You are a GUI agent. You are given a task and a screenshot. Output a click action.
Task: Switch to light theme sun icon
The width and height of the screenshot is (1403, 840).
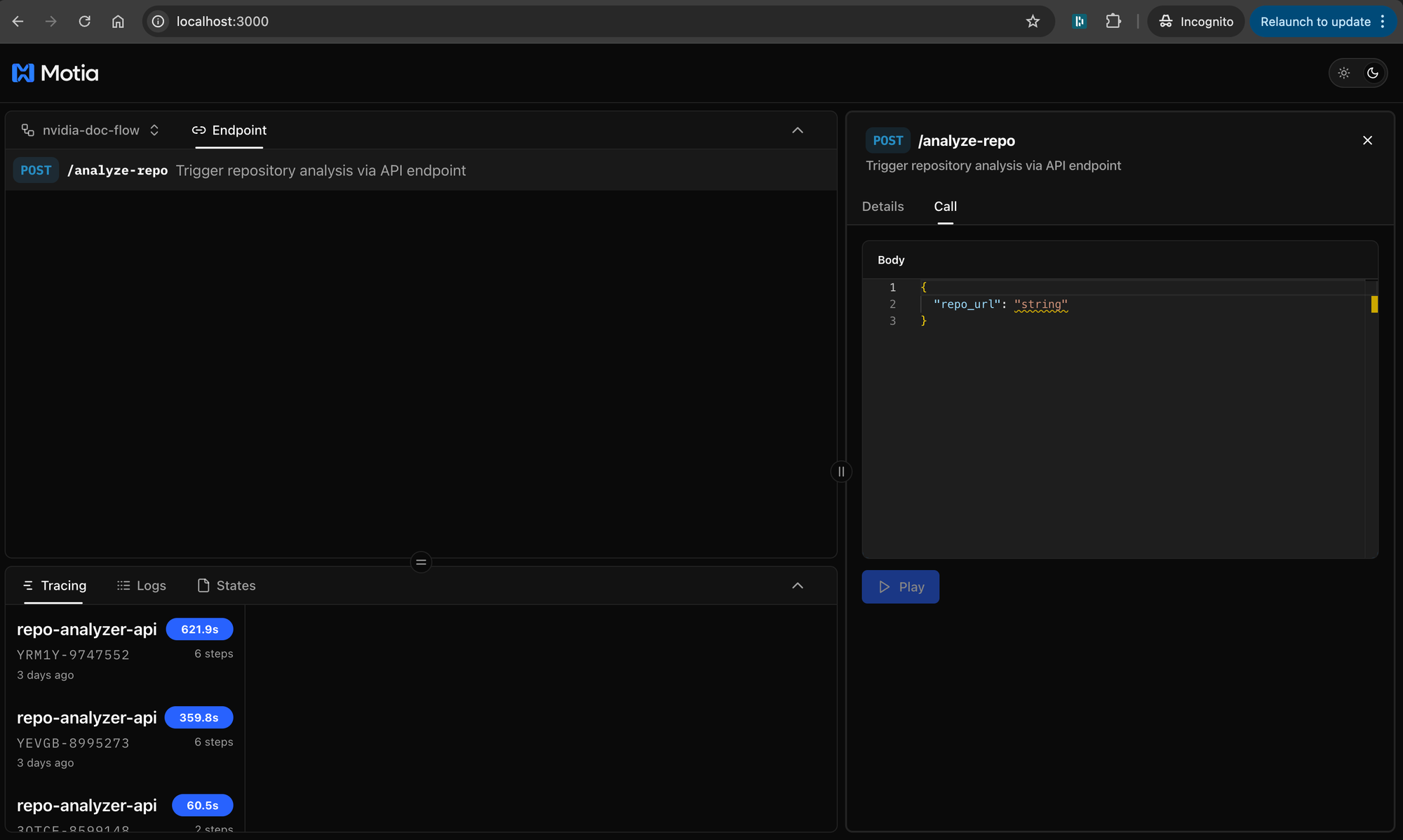1343,73
